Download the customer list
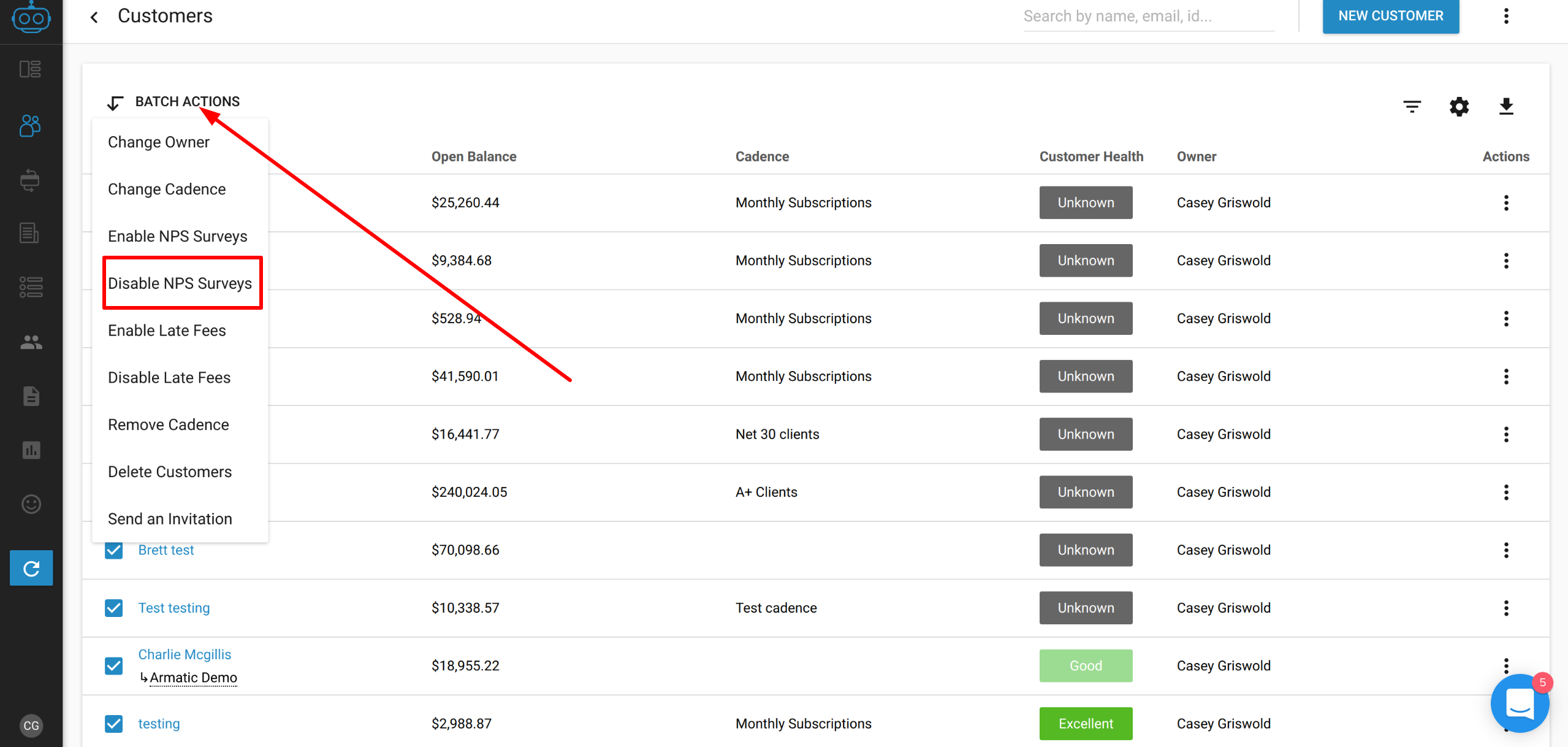The height and width of the screenshot is (747, 1568). coord(1506,107)
